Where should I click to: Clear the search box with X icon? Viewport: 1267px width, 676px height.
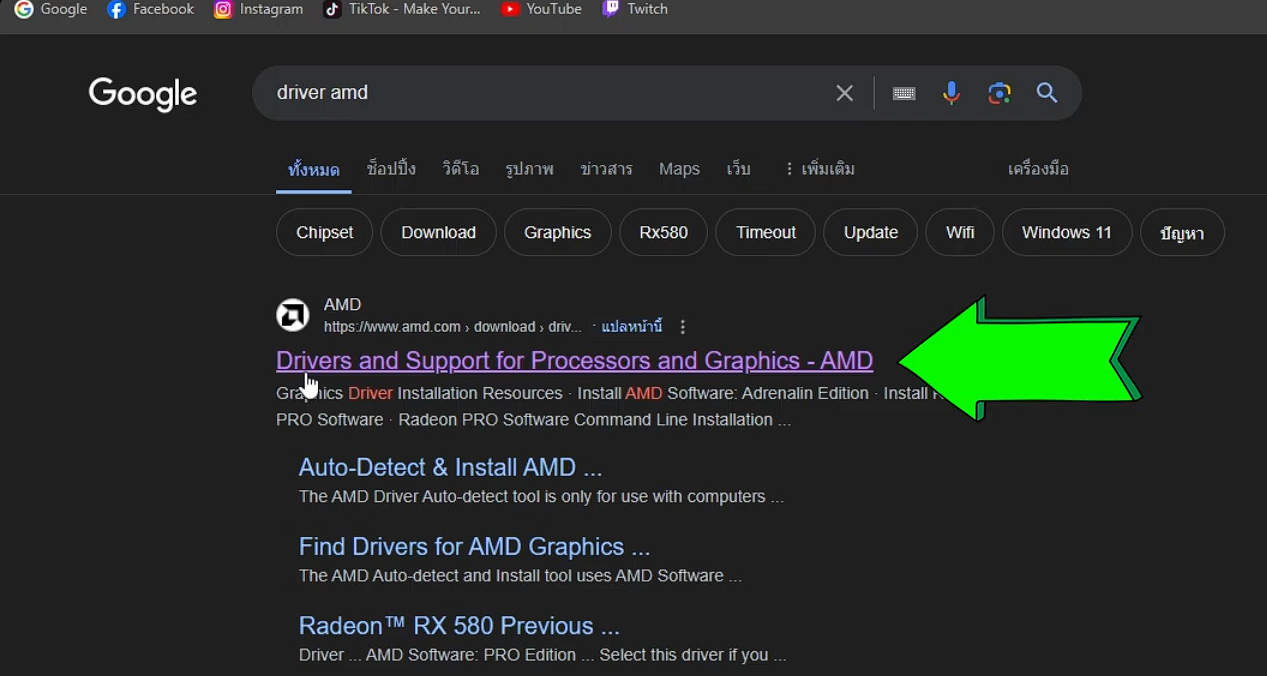click(x=844, y=93)
